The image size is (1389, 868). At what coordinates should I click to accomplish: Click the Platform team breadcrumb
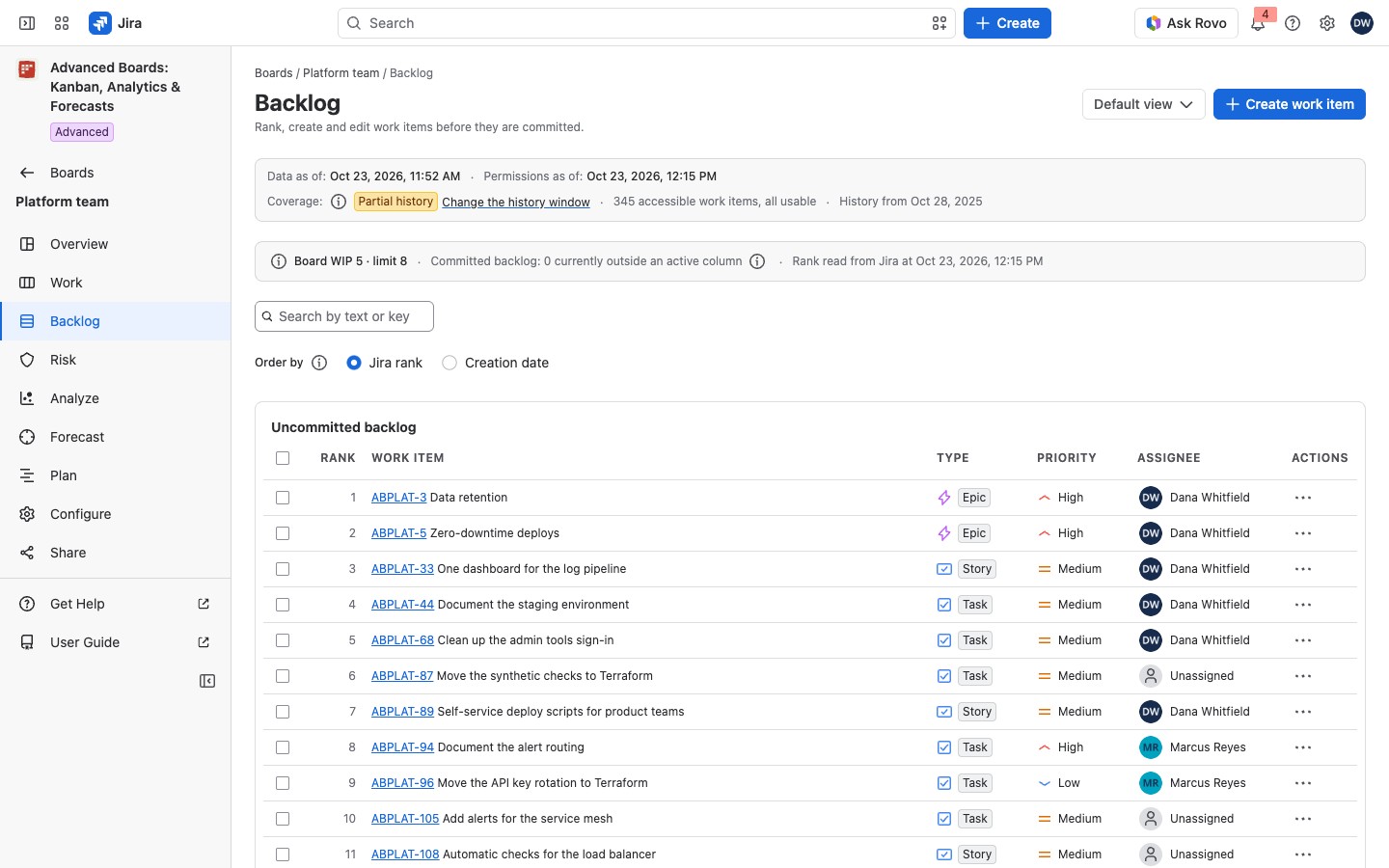341,73
